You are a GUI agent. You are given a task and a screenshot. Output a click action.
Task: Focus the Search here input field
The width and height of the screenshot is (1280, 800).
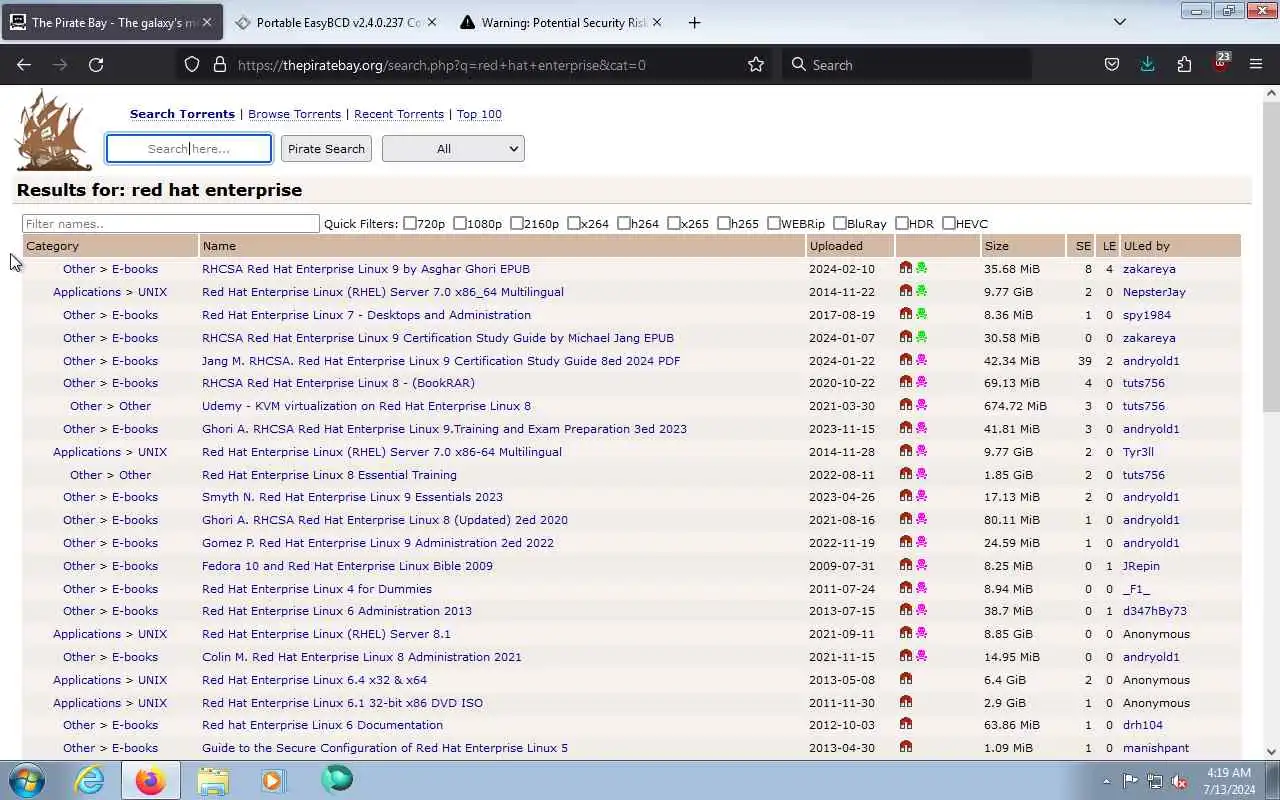point(189,148)
